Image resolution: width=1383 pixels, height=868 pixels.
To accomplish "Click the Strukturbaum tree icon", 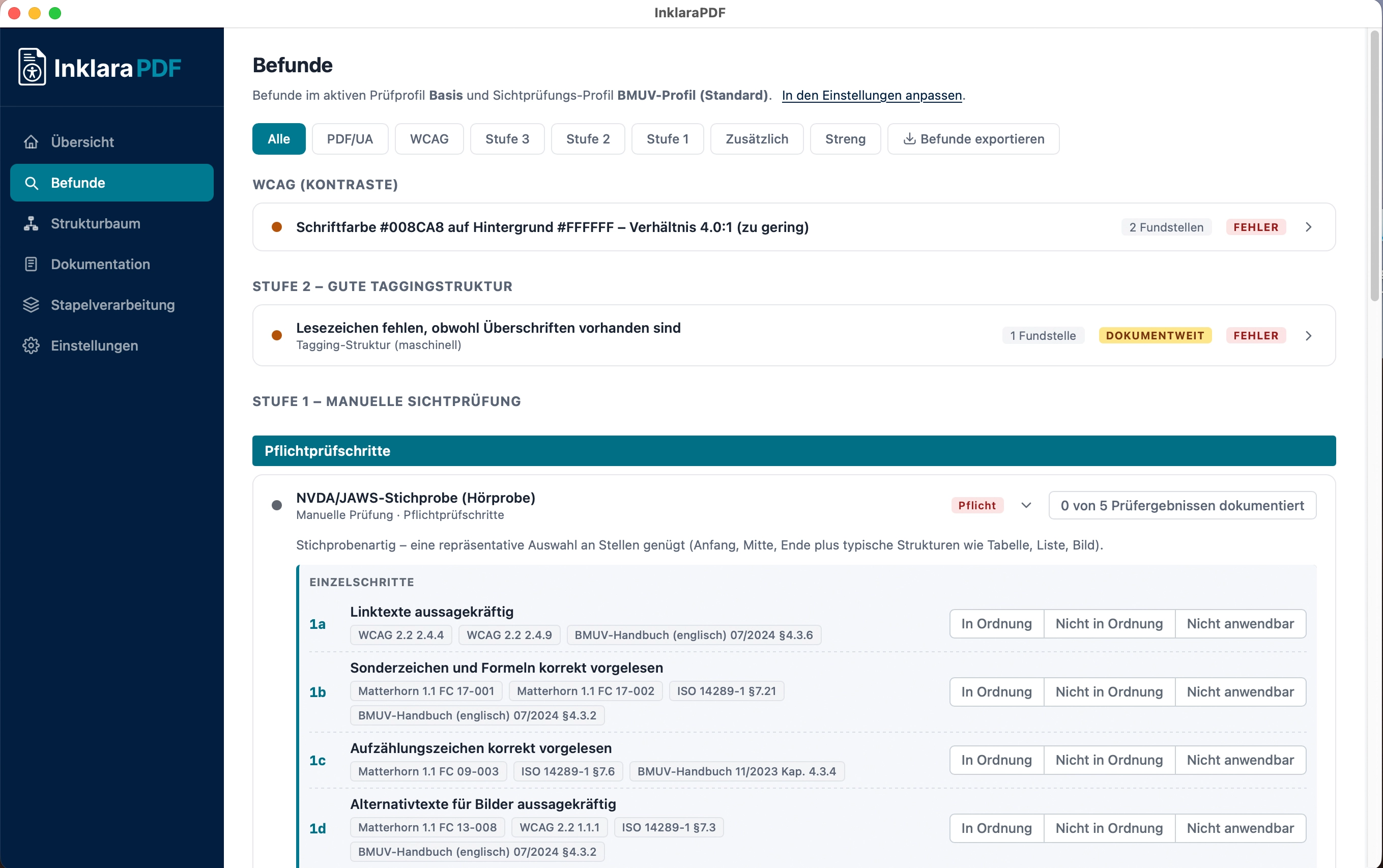I will (x=31, y=223).
